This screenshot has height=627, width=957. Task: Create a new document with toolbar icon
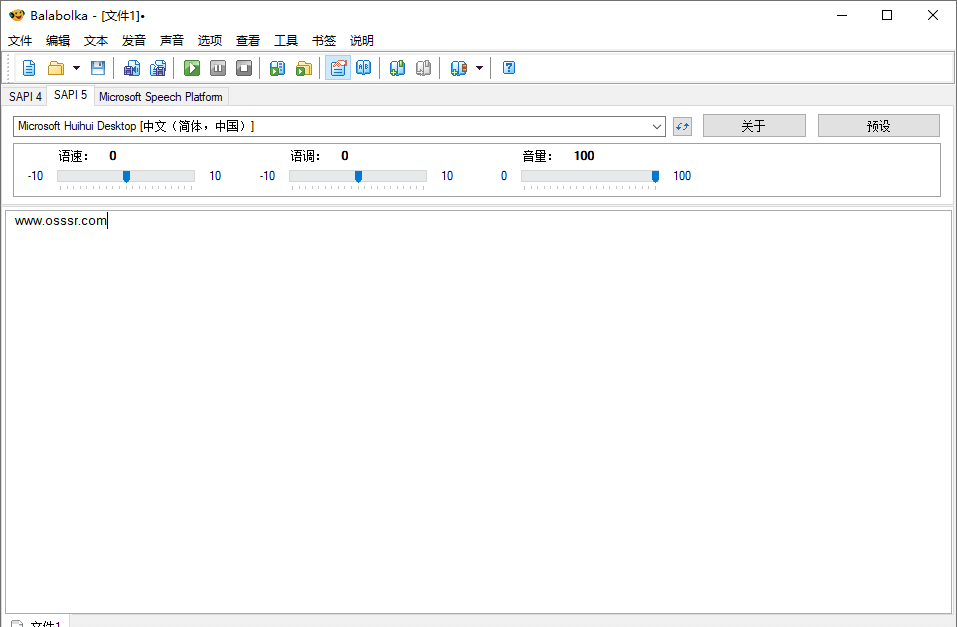pyautogui.click(x=29, y=68)
